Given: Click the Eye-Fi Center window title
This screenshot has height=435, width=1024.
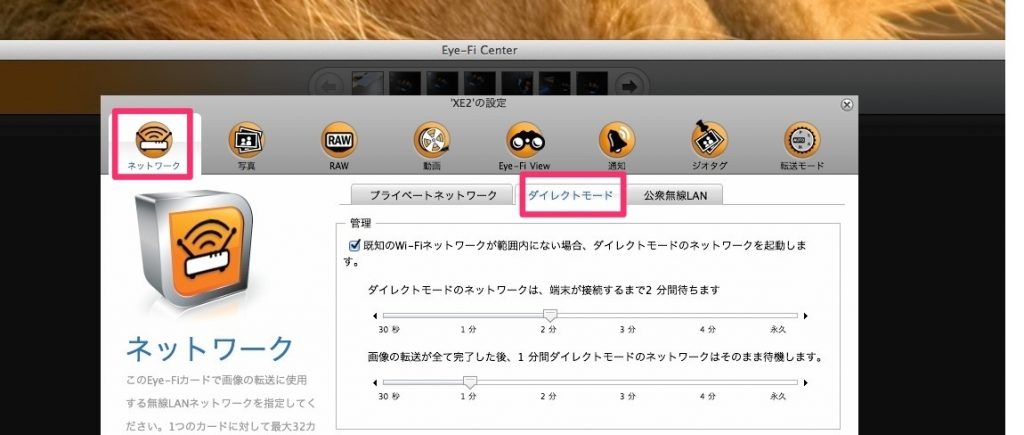Looking at the screenshot, I should [479, 50].
